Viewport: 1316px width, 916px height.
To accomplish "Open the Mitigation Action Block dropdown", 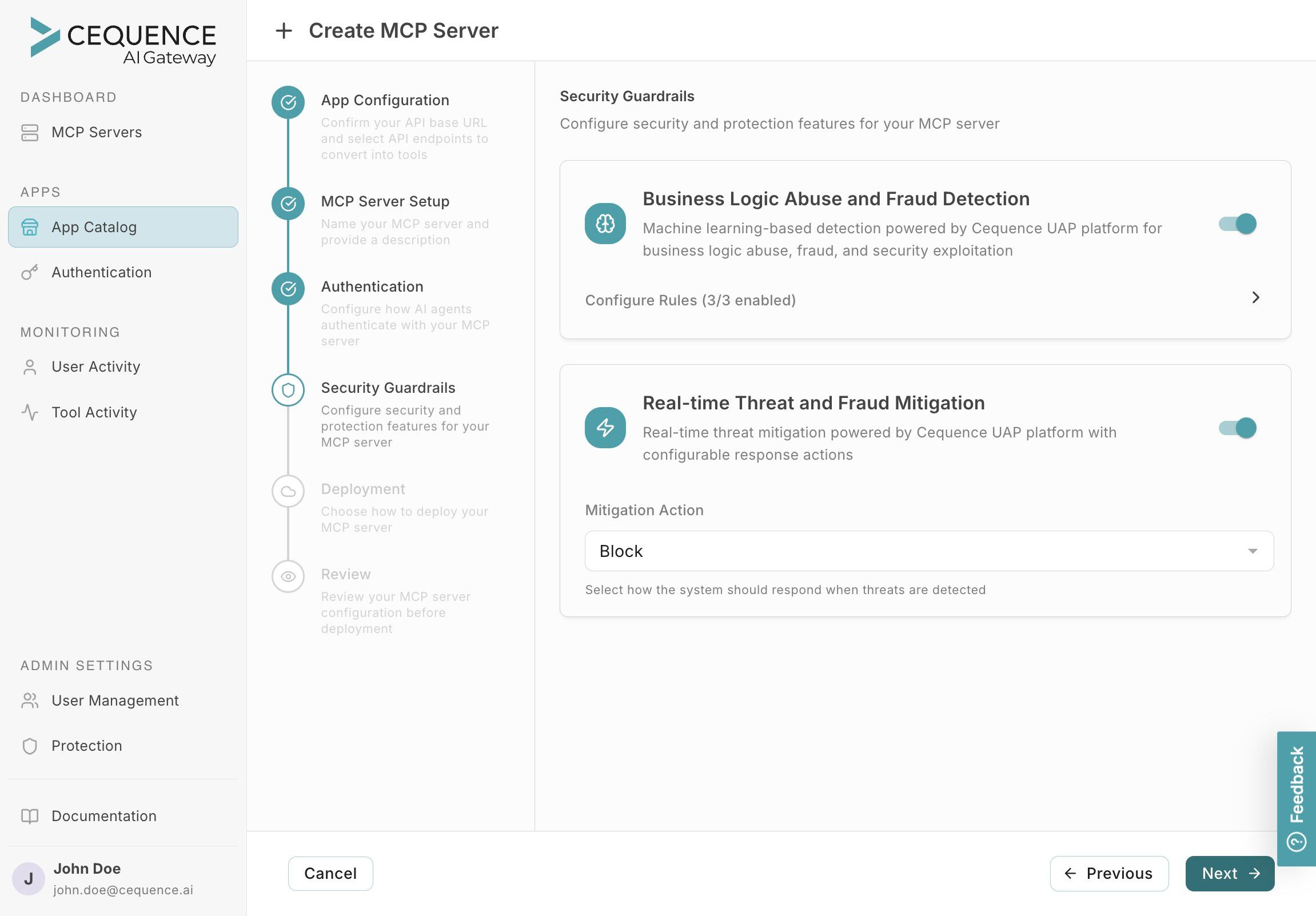I will coord(928,551).
